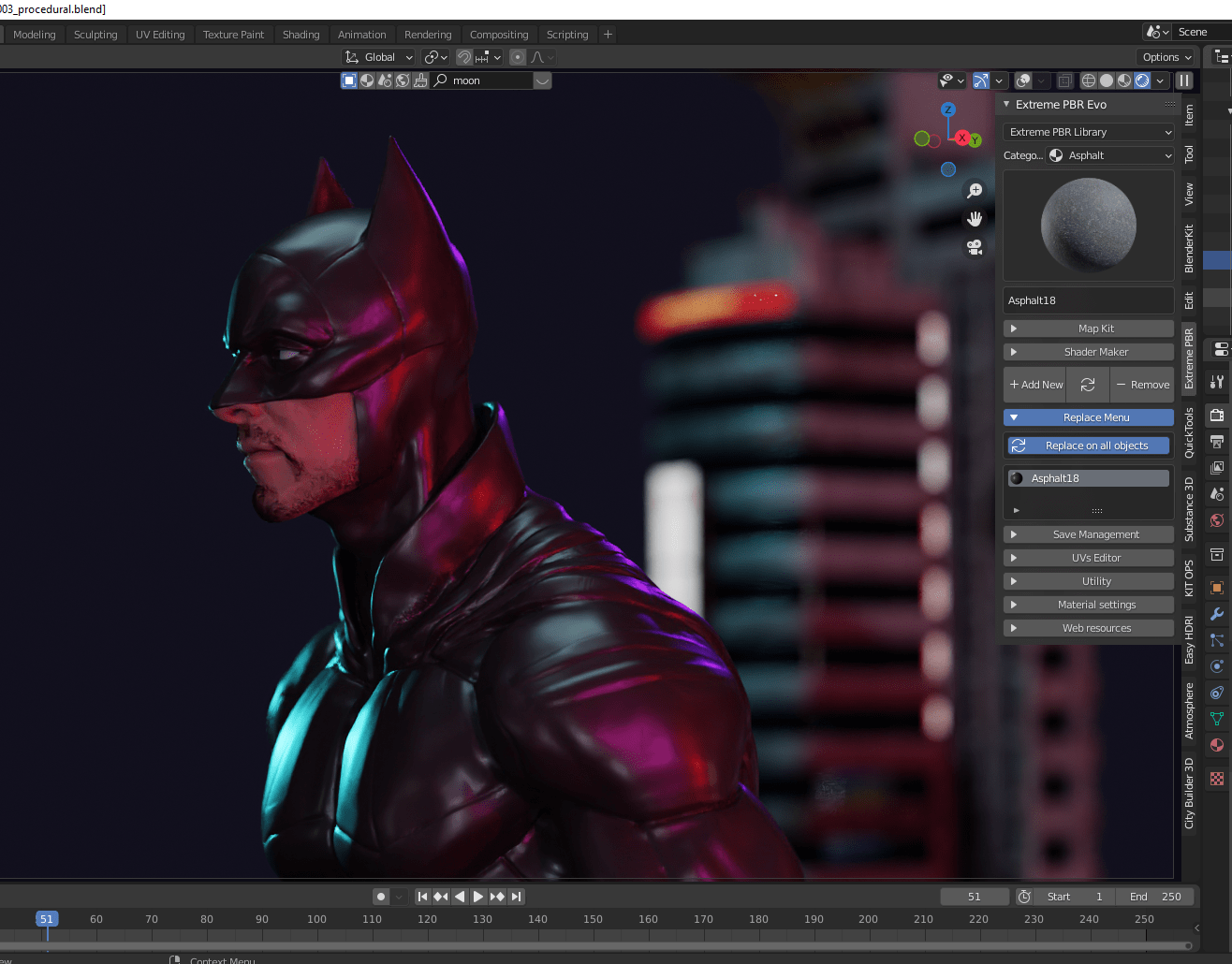Click the Asphalt18 material preview sphere

tap(1089, 226)
